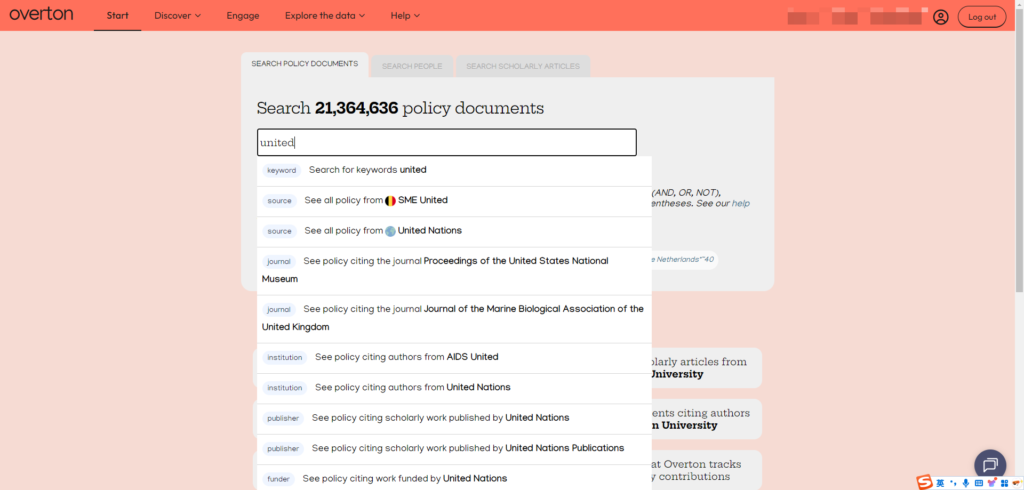Toggle the IME English/Chinese language mode

point(941,483)
